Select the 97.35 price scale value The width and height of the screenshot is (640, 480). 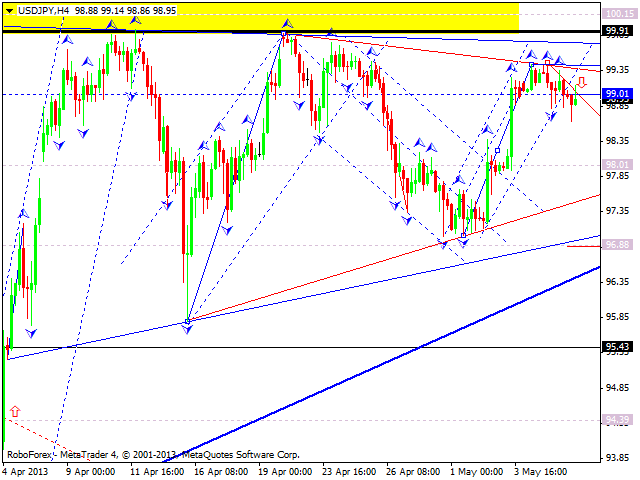click(617, 211)
